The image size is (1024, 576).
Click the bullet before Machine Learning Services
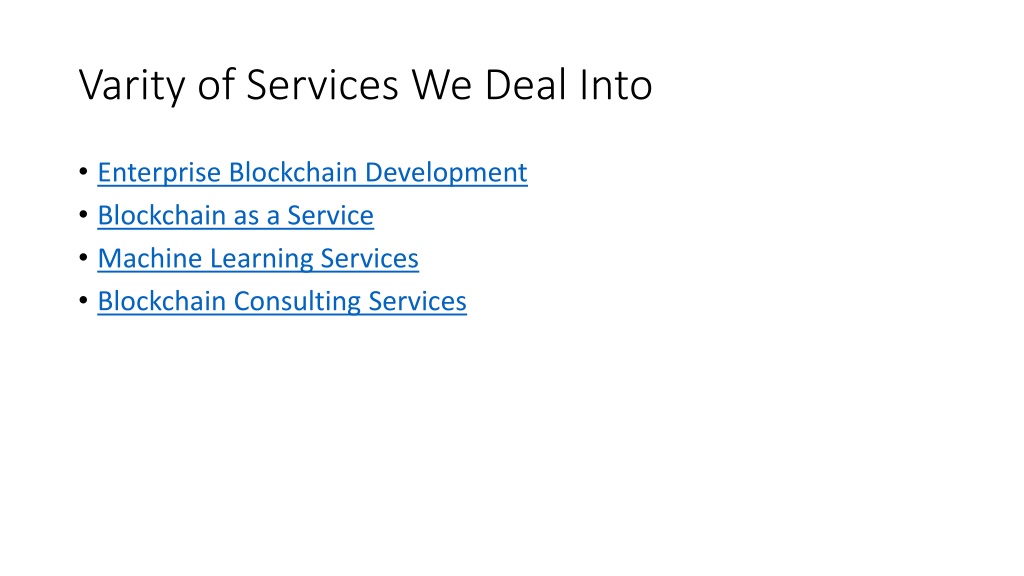(84, 258)
